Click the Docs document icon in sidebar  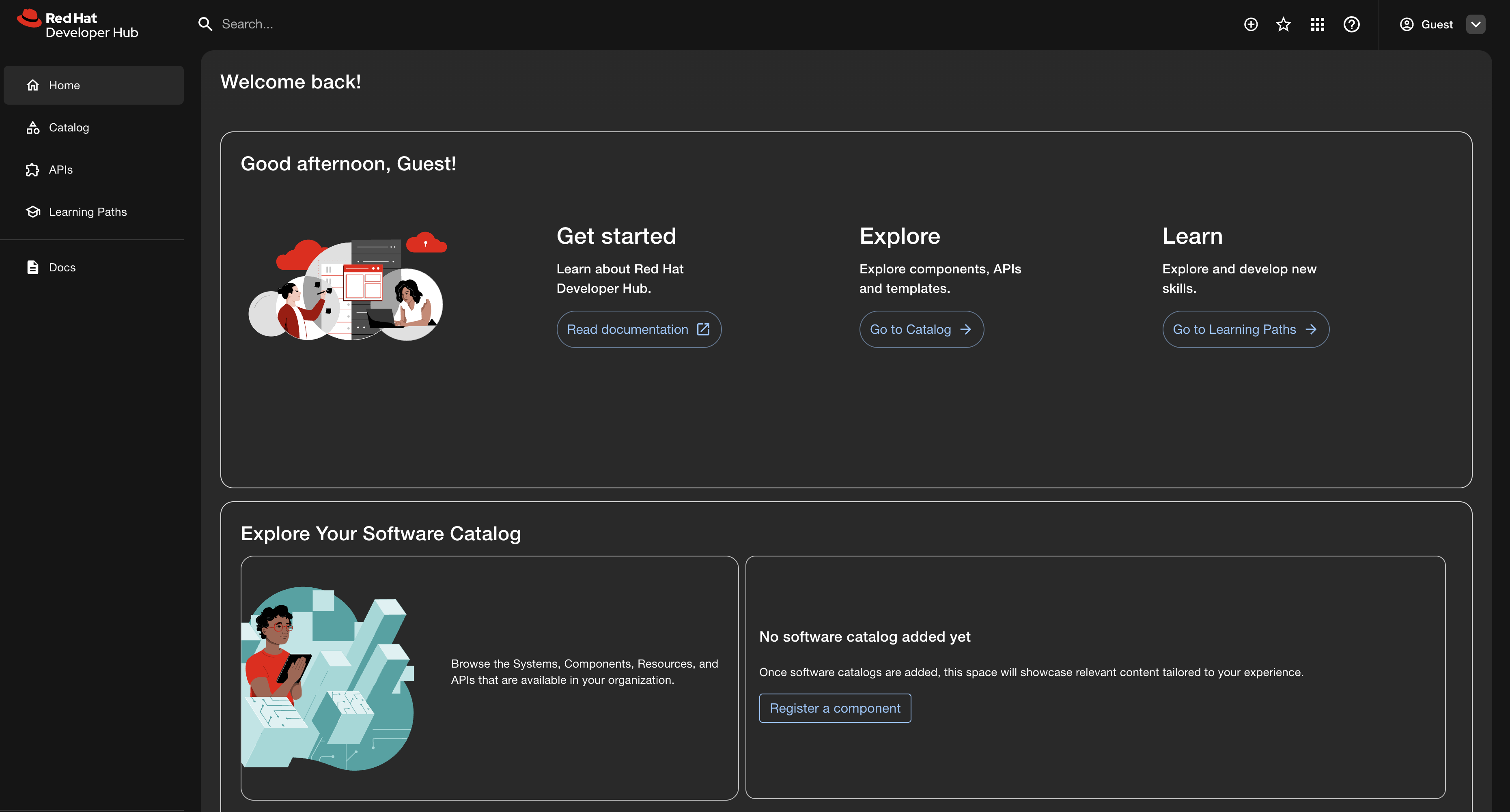(x=33, y=267)
